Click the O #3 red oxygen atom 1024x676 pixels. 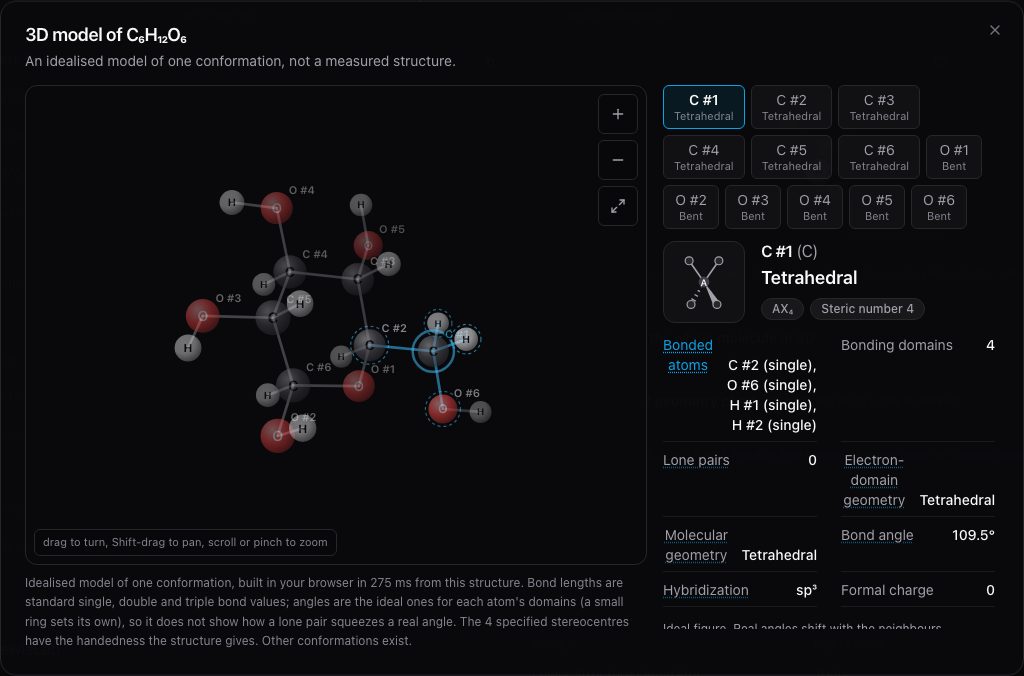[x=202, y=316]
